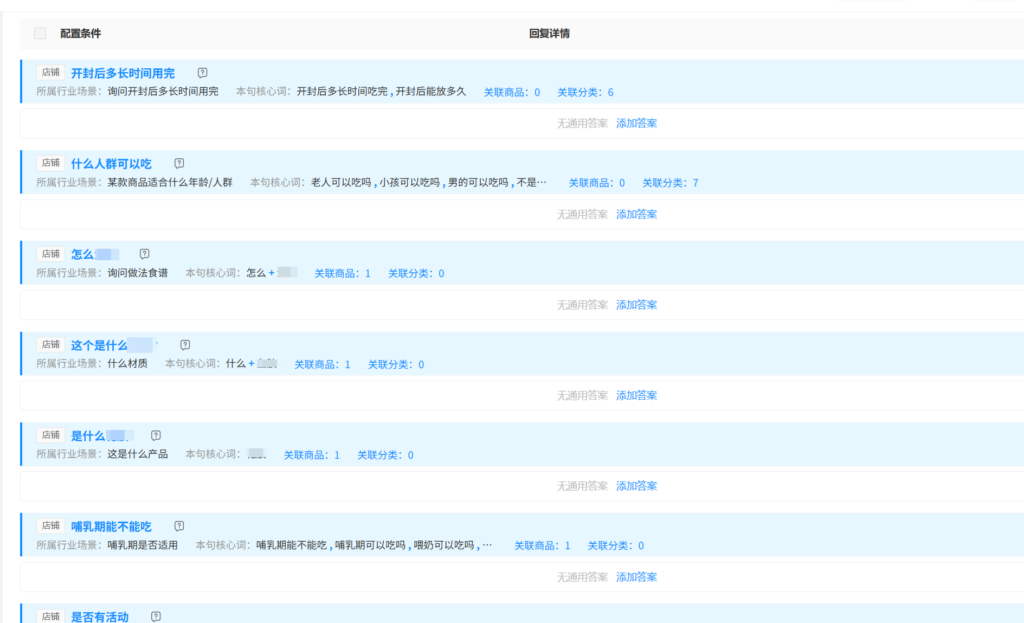
Task: Click help icon next to 是否有活动
Action: point(155,617)
